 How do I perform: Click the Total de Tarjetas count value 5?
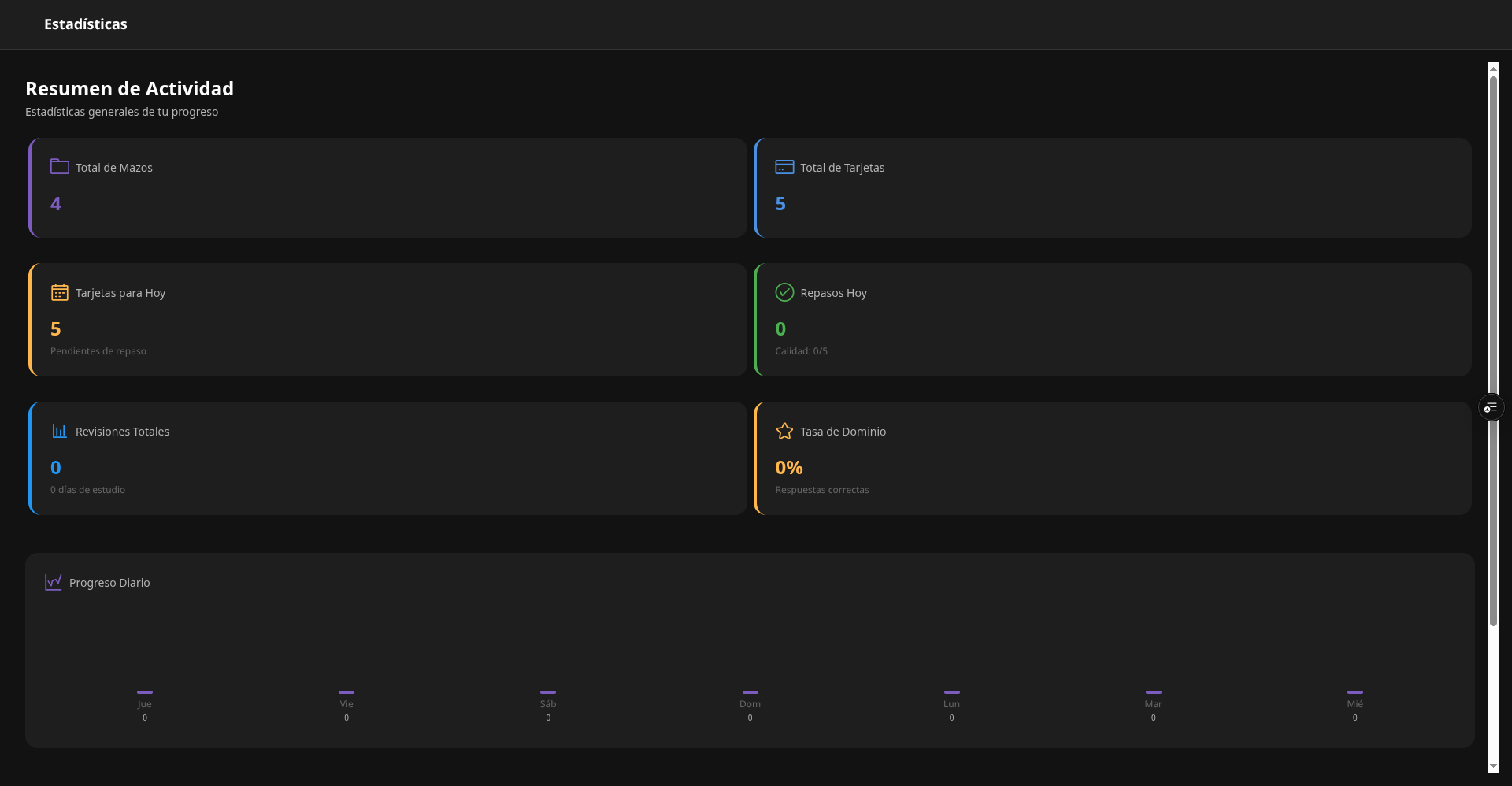[780, 203]
